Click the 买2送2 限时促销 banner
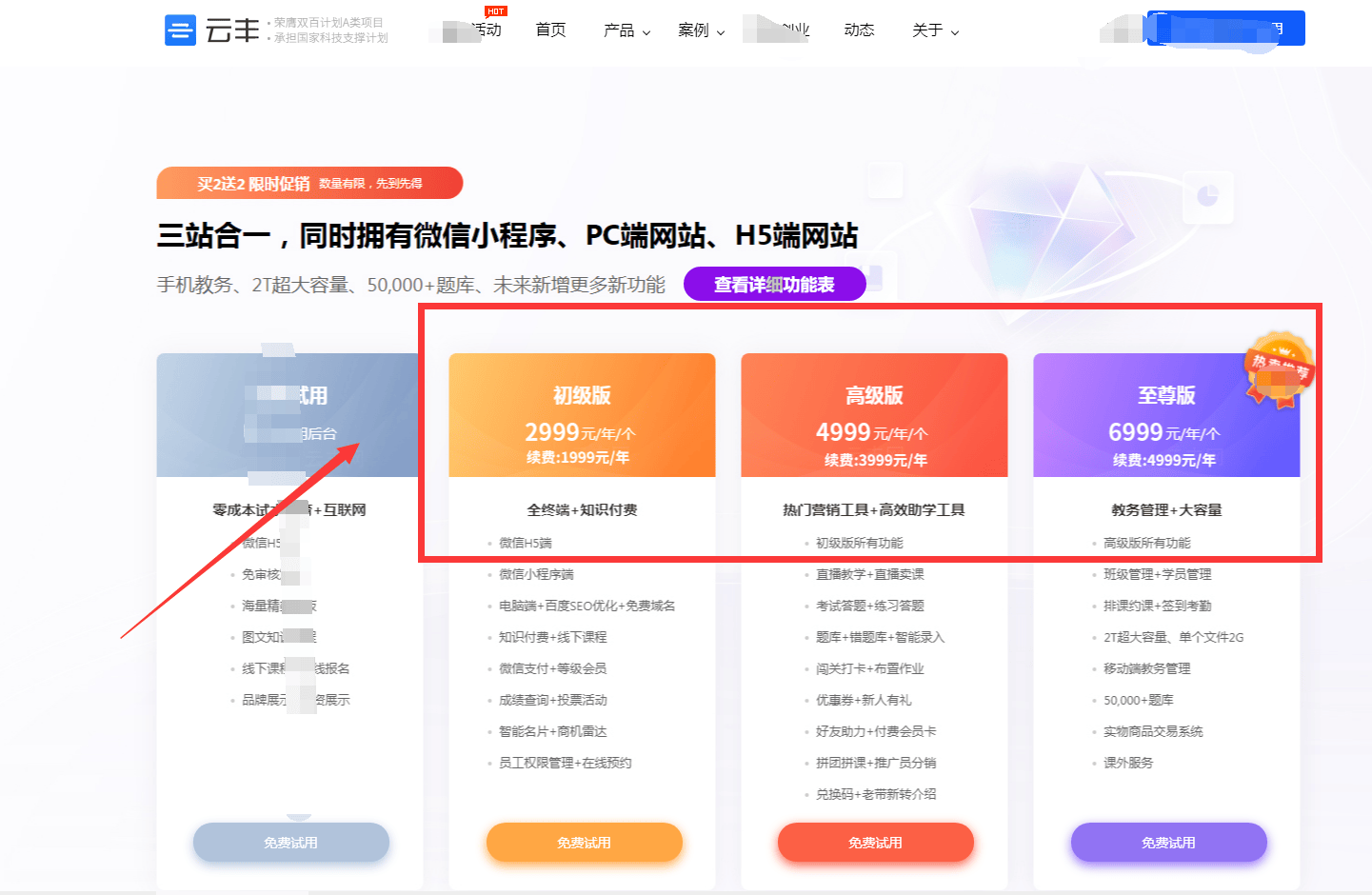The image size is (1372, 895). point(309,183)
